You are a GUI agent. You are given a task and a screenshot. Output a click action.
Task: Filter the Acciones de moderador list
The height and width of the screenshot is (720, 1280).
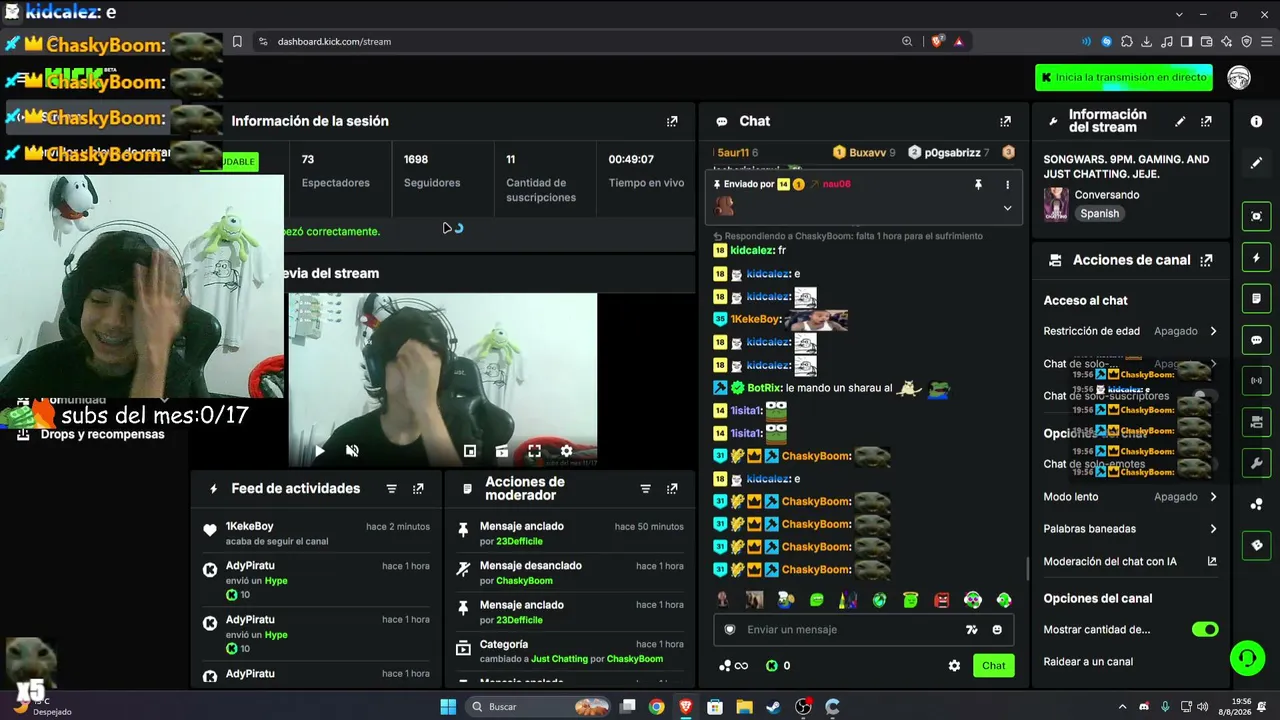click(x=645, y=489)
